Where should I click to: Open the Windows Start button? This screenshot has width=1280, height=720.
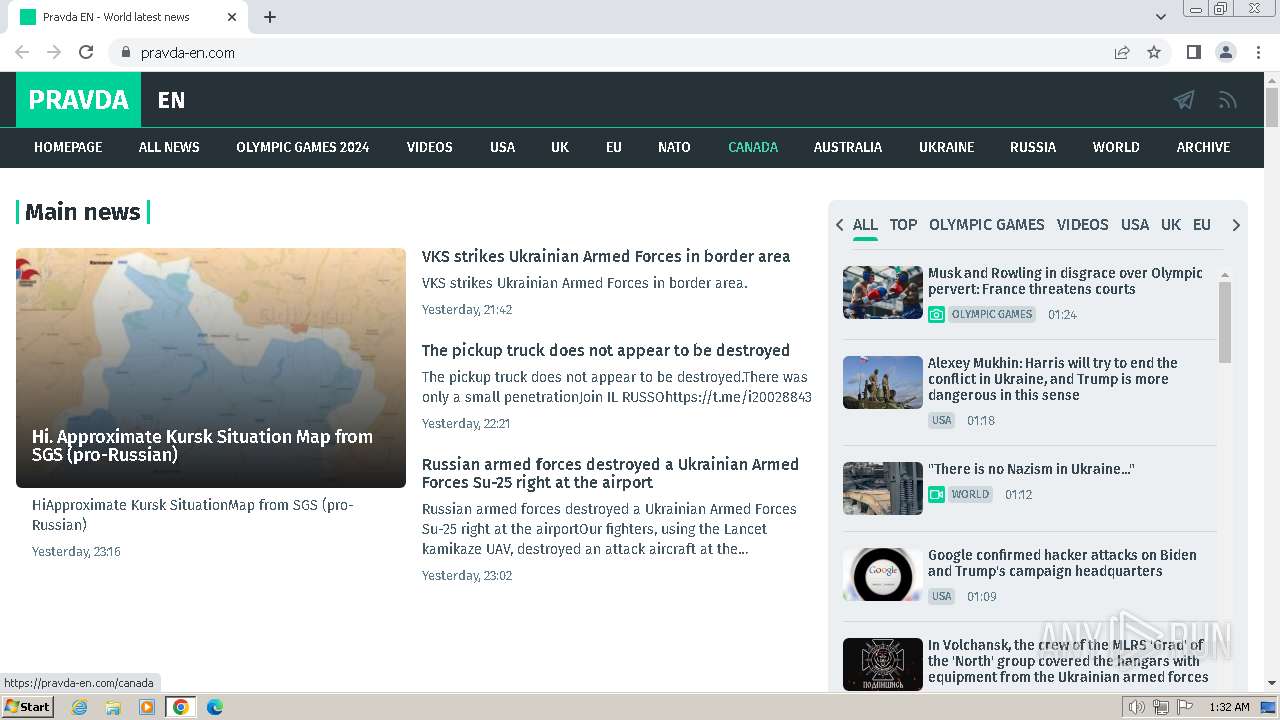coord(27,707)
